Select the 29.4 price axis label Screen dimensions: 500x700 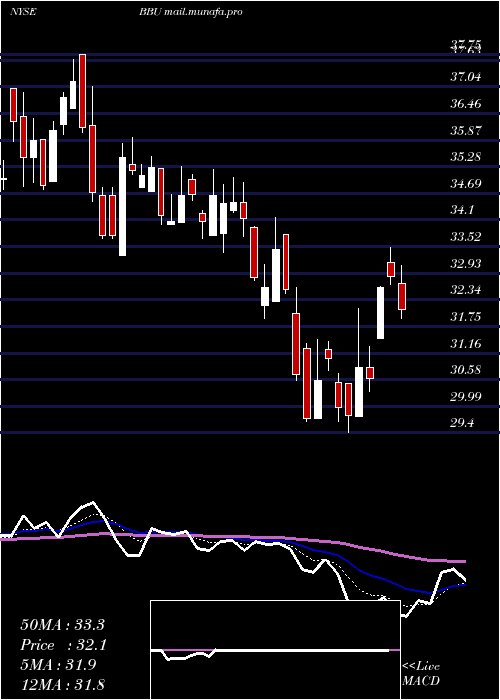tap(462, 423)
